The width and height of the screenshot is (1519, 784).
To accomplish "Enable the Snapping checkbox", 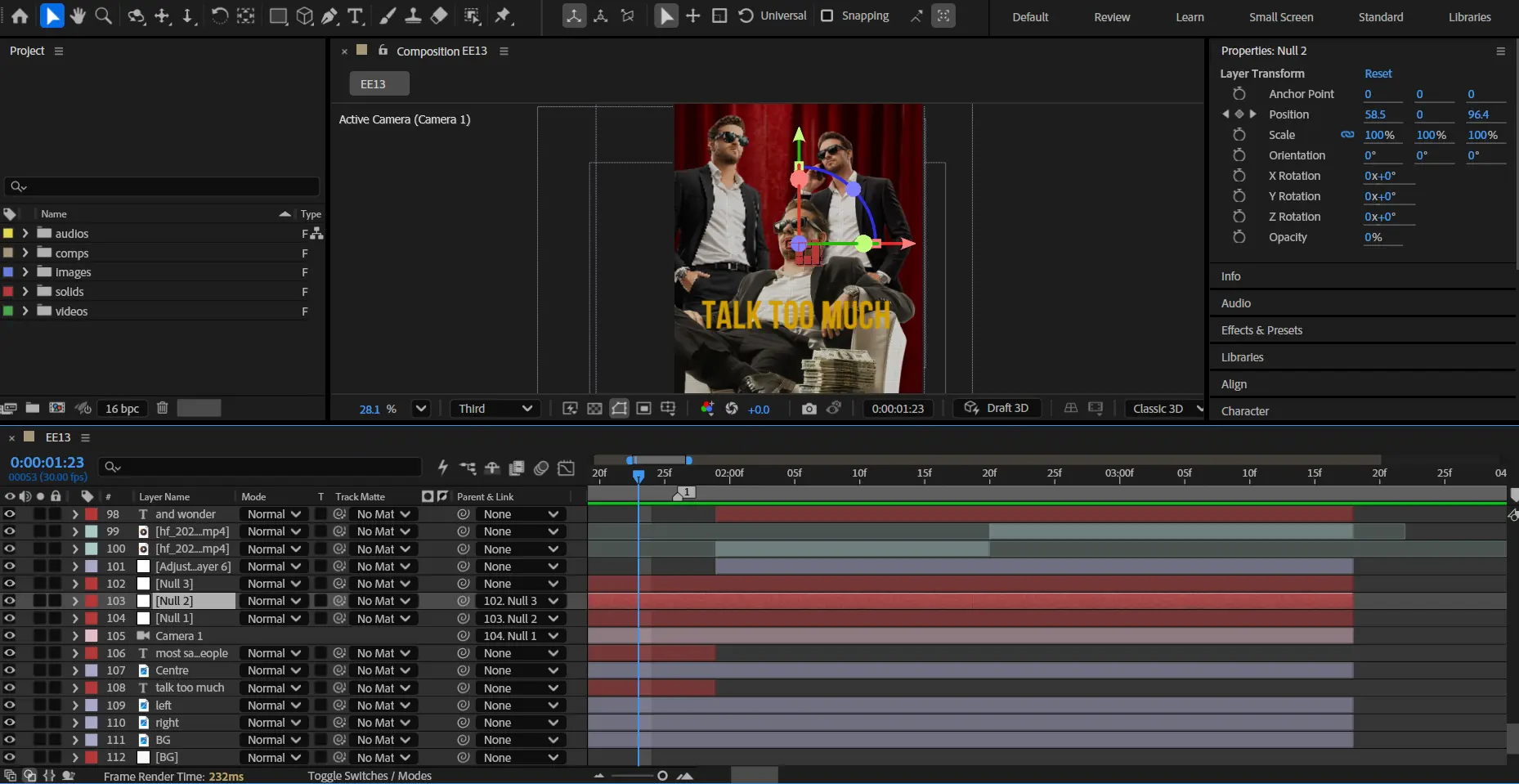I will (x=827, y=16).
